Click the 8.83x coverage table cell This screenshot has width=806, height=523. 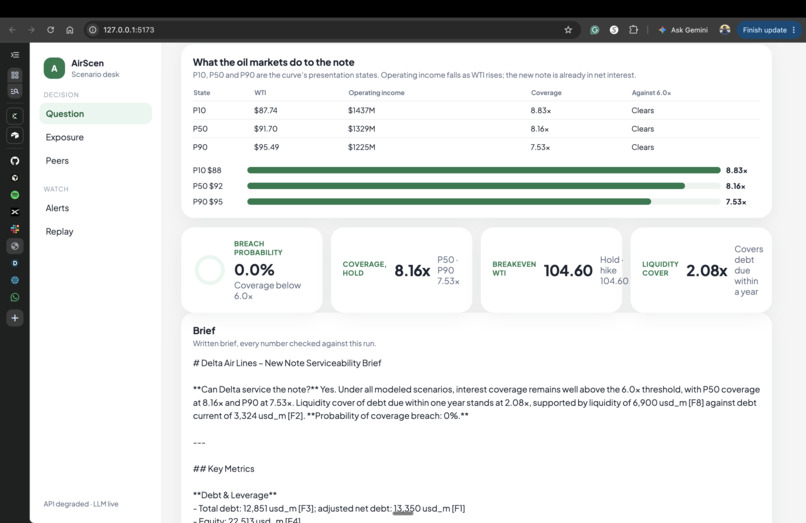click(541, 111)
